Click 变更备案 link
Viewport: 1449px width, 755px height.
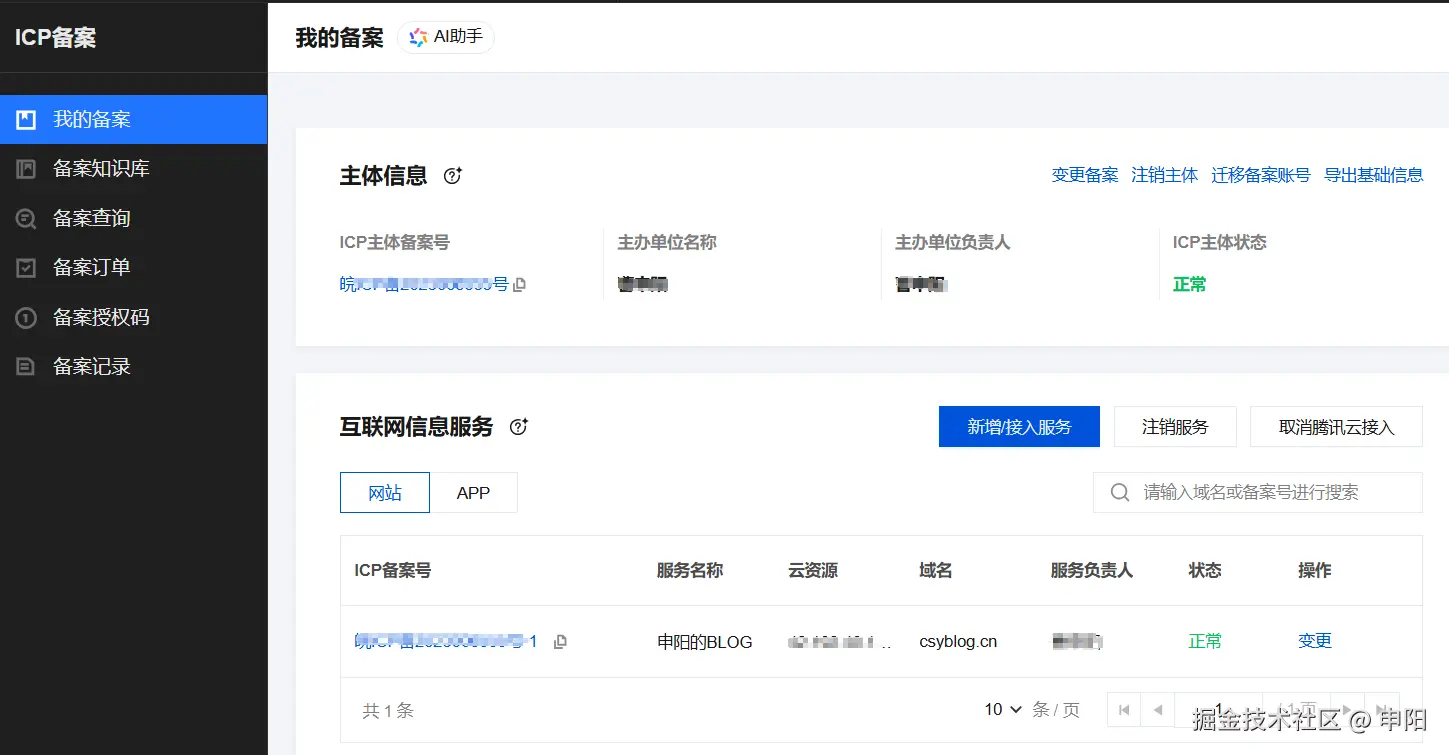1085,175
